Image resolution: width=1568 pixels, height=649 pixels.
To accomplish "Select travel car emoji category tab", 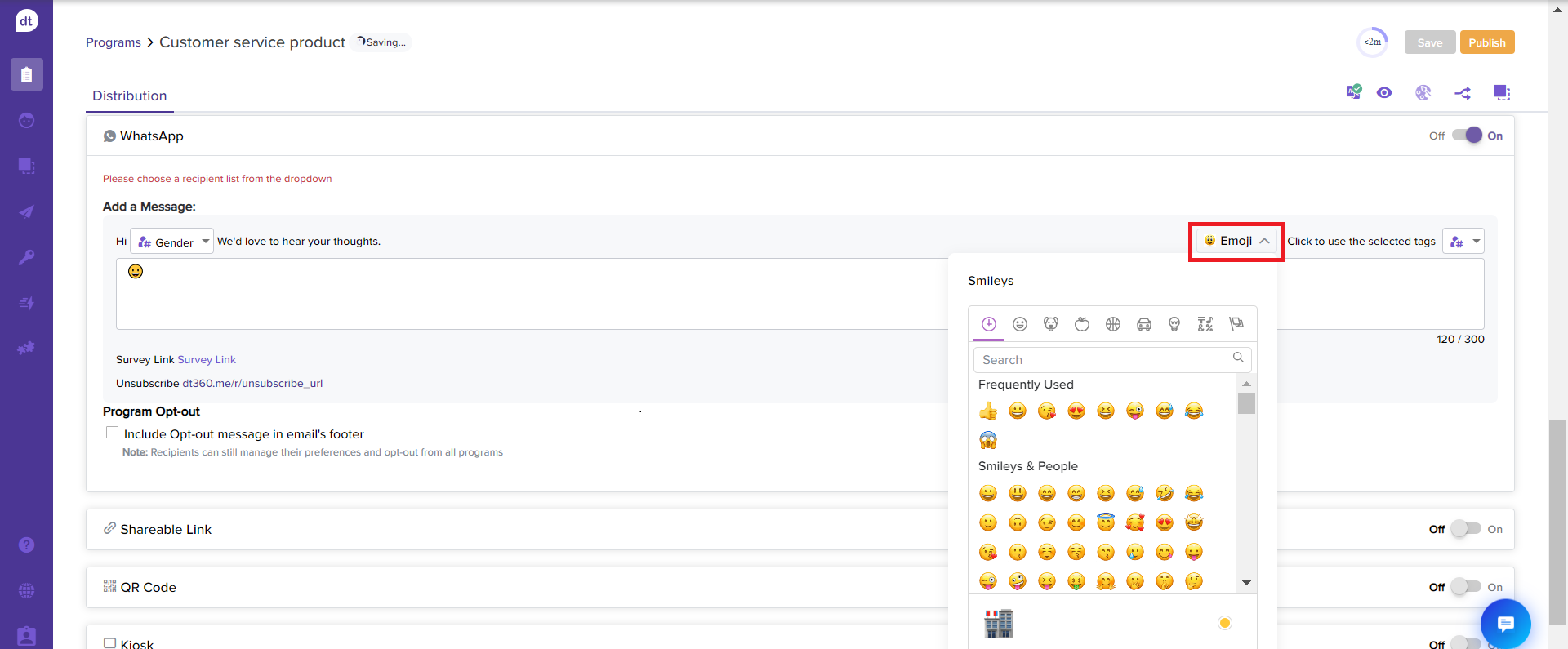I will point(1144,324).
